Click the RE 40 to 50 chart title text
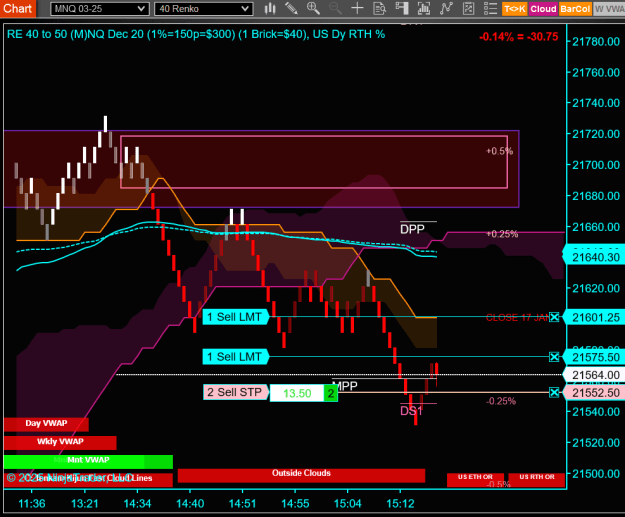 pos(196,35)
